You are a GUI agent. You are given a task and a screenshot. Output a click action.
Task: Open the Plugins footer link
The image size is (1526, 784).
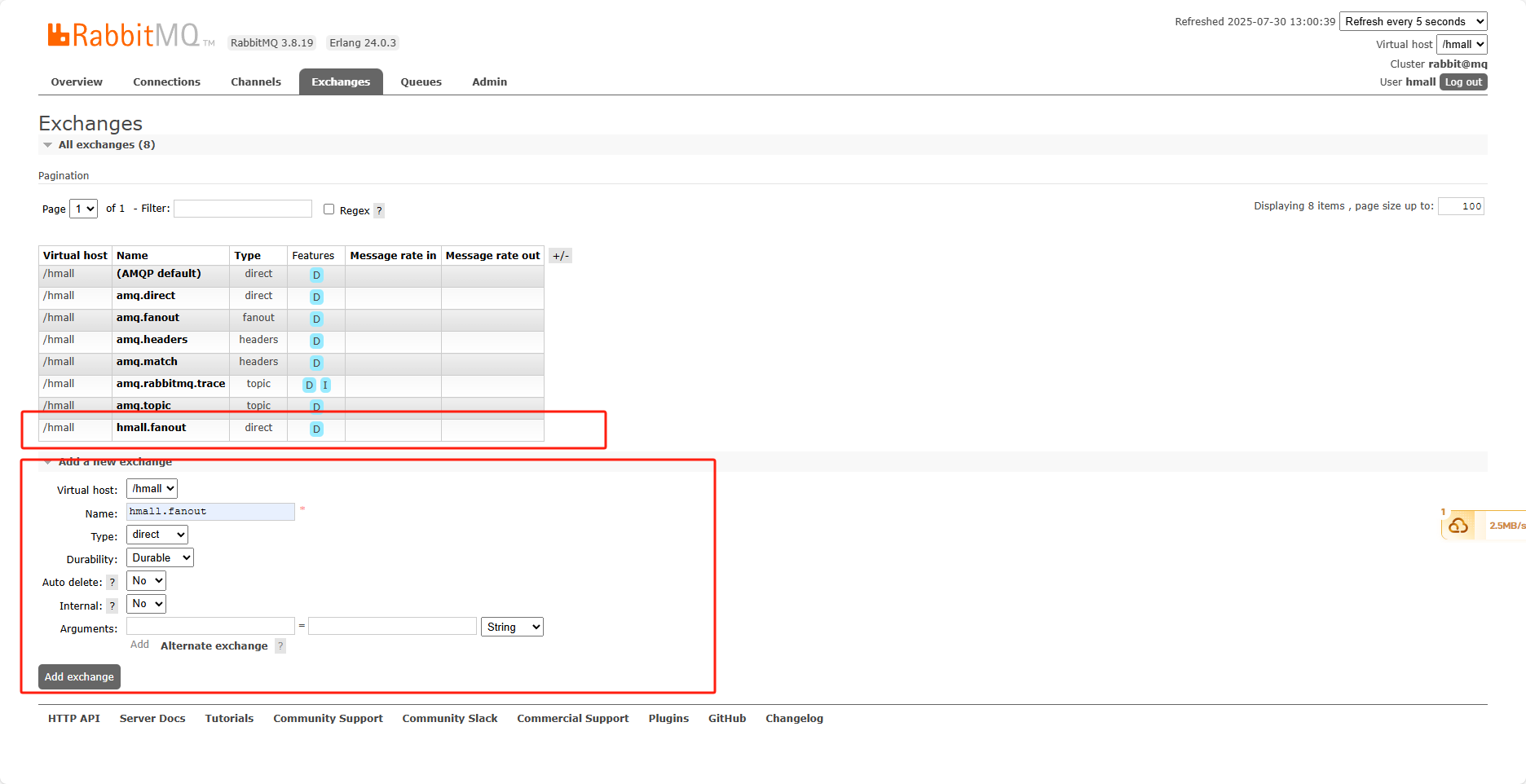pos(668,718)
